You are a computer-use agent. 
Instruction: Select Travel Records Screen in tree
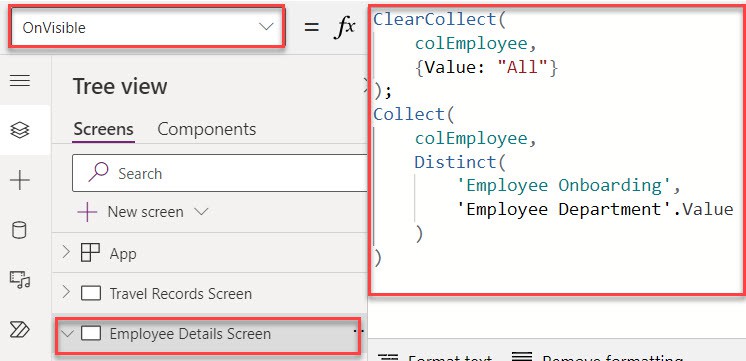click(x=181, y=293)
